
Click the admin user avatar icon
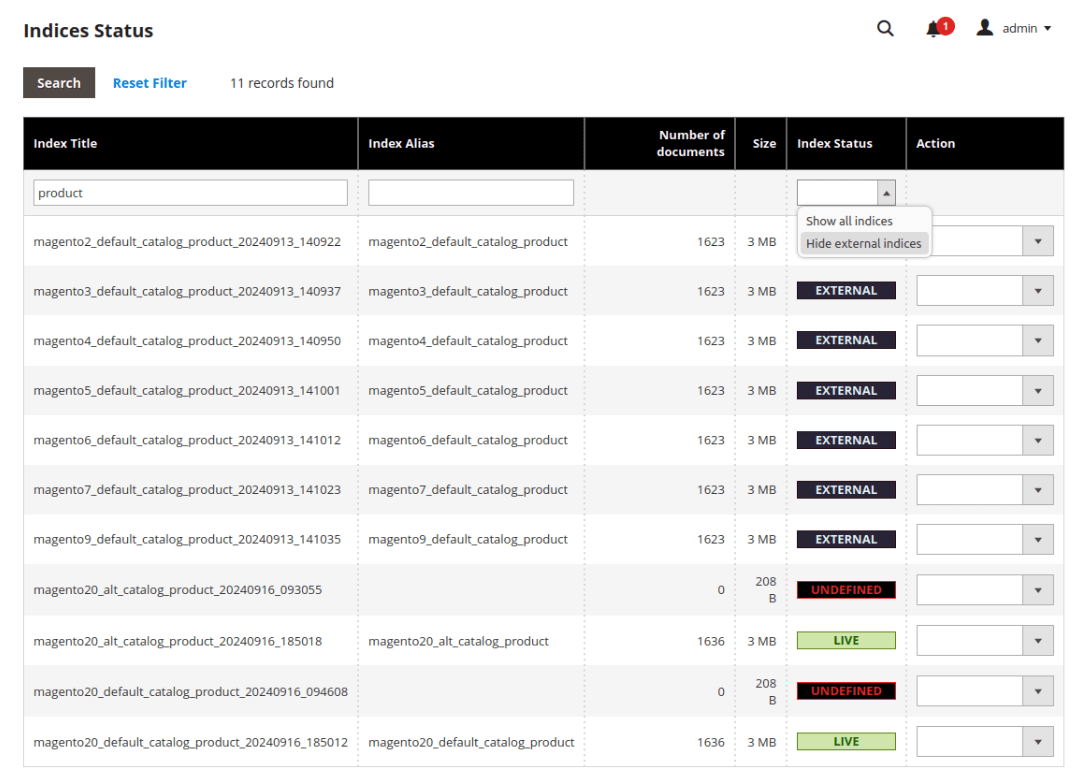click(x=985, y=28)
